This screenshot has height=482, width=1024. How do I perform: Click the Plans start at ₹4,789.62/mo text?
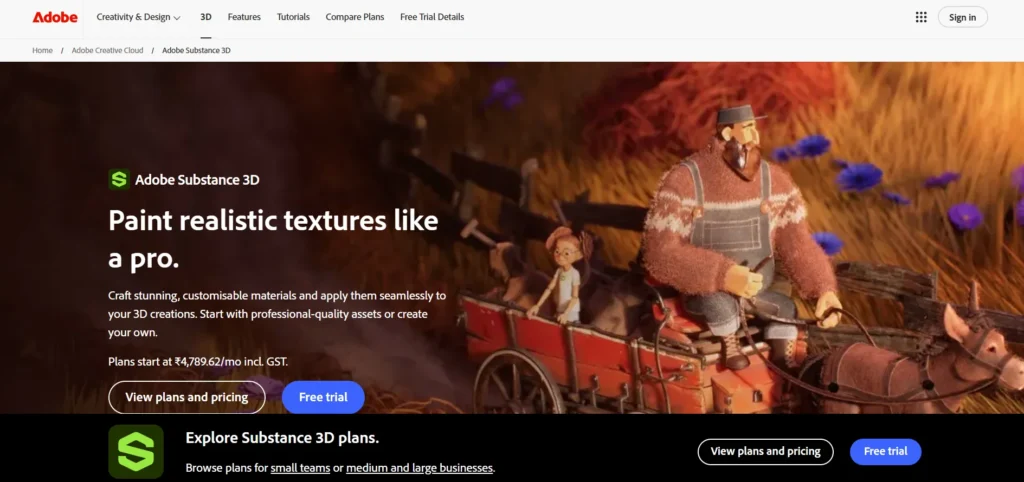[x=198, y=361]
